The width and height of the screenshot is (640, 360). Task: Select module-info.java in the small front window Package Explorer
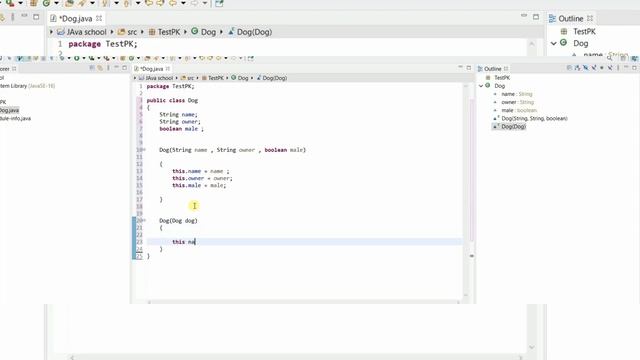tap(15, 118)
